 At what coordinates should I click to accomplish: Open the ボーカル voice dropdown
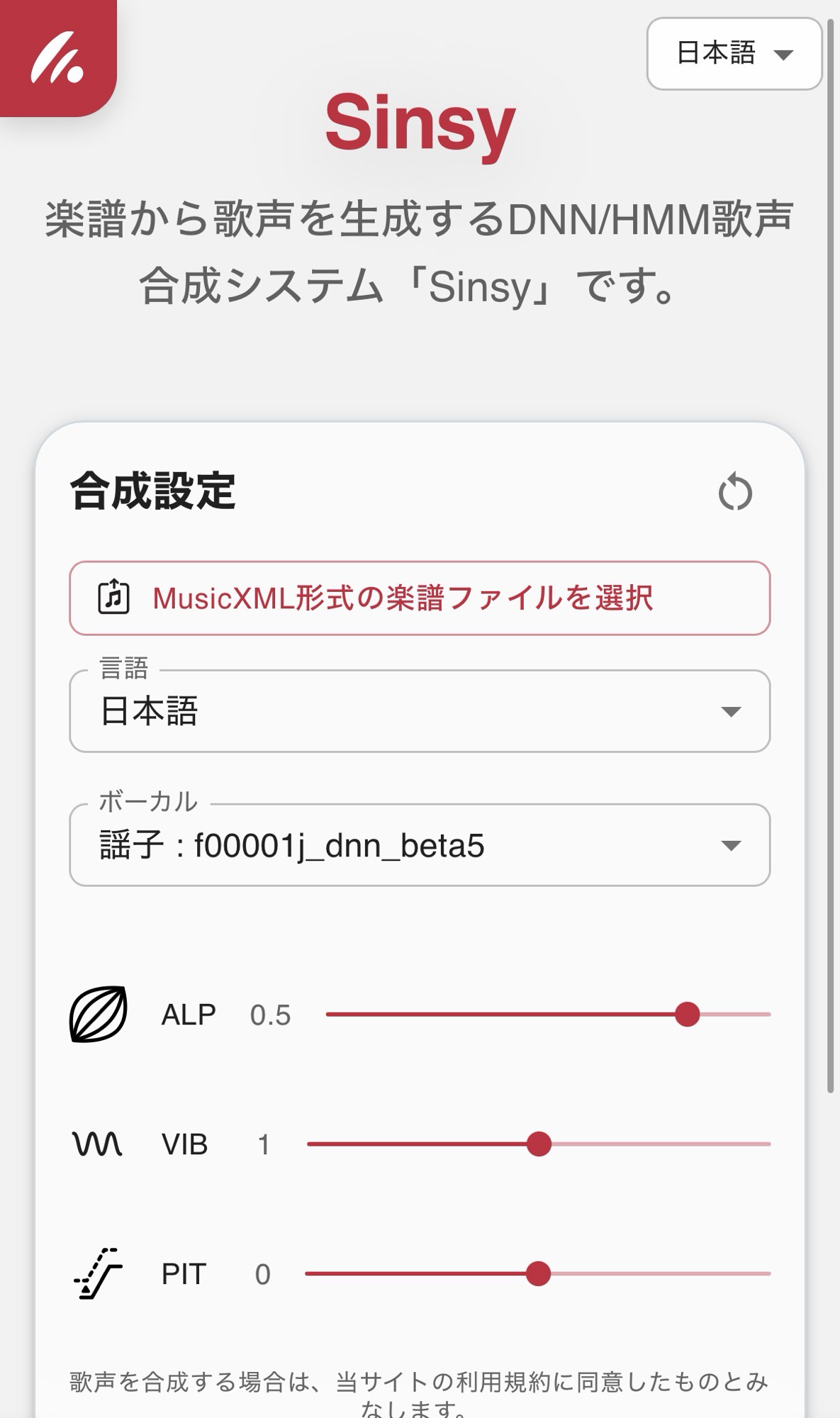418,845
